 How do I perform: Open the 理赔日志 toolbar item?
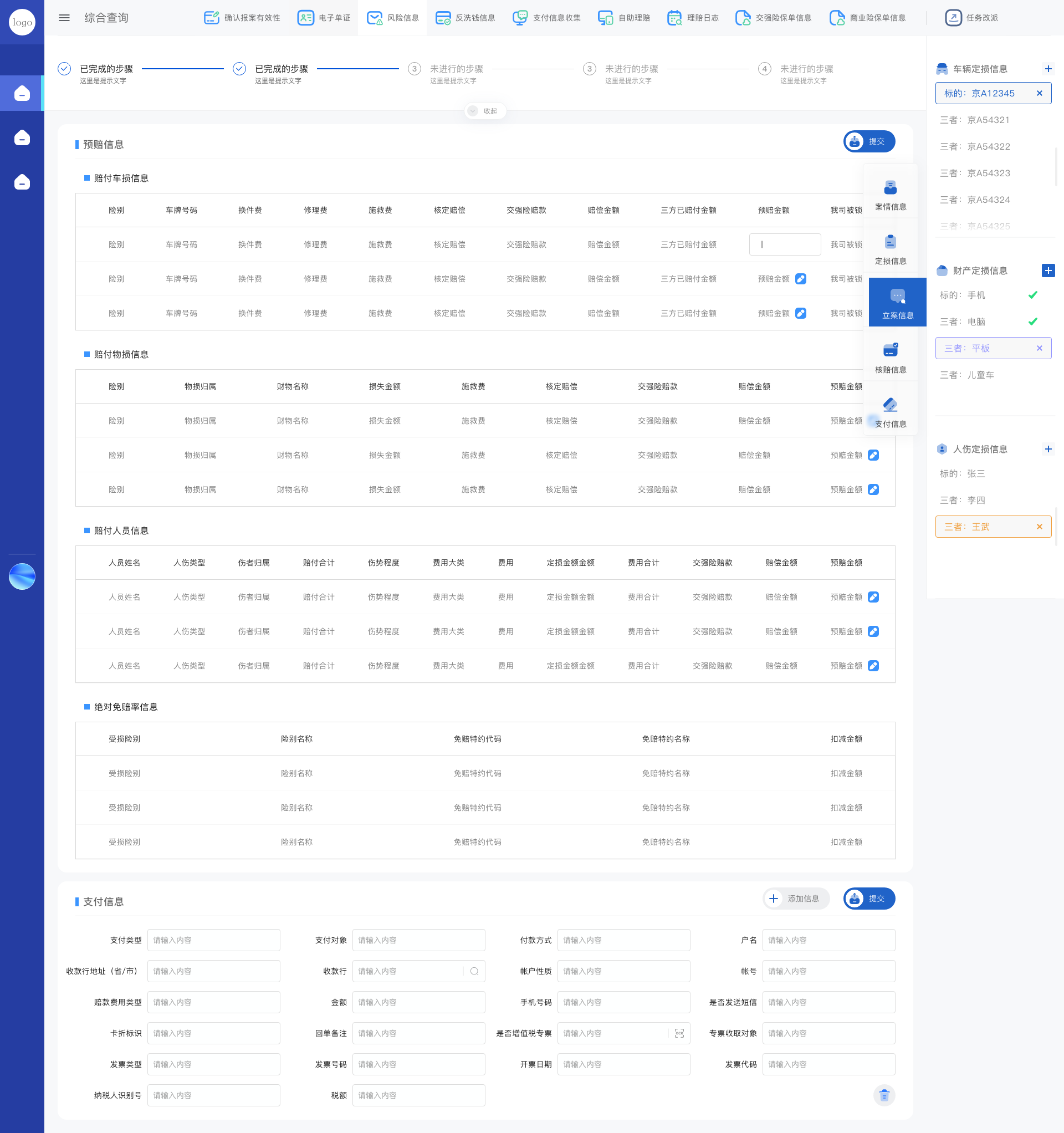point(692,18)
